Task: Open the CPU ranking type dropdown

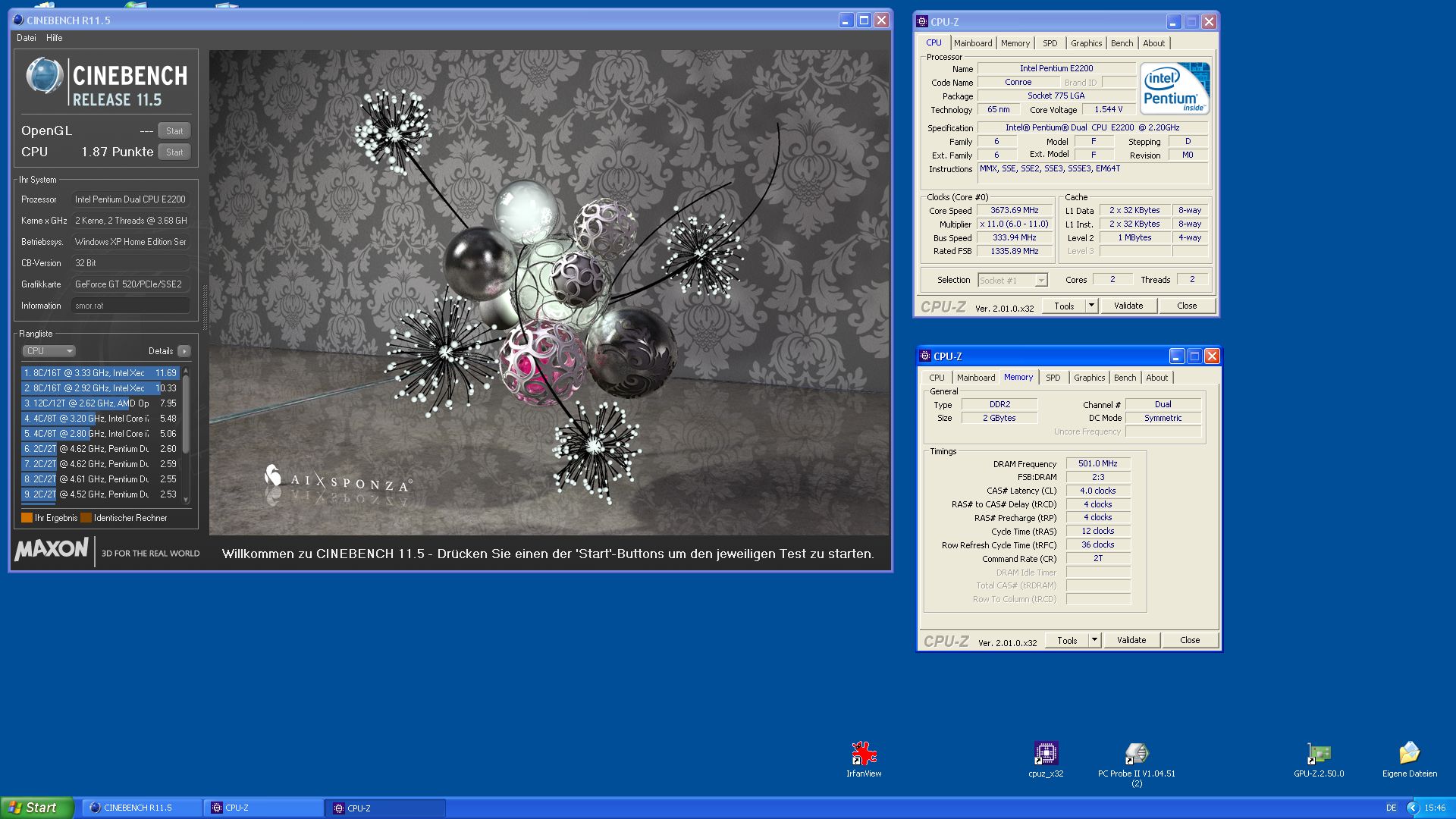Action: [49, 351]
